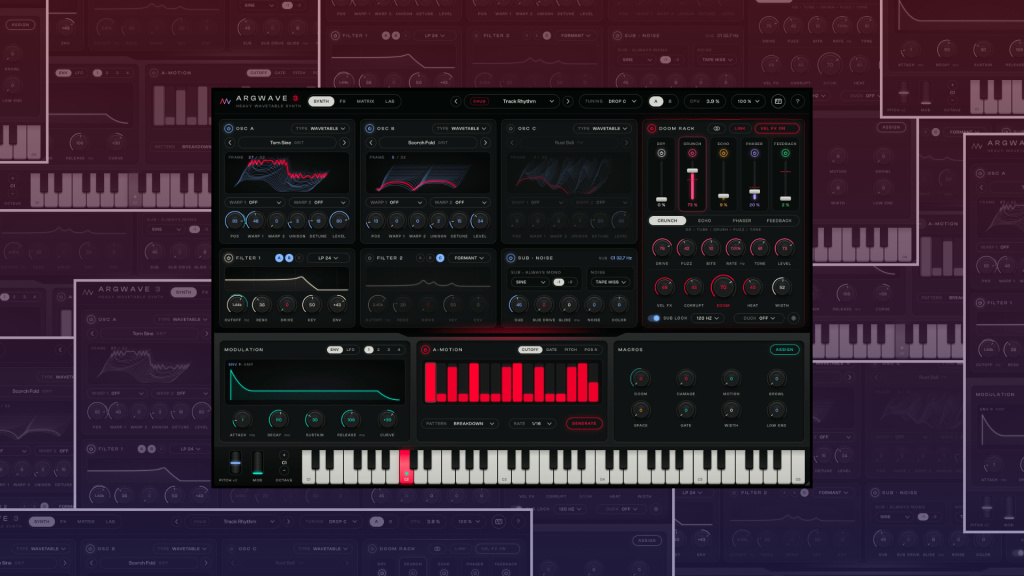
Task: Click the Macros Assign button
Action: click(x=784, y=349)
